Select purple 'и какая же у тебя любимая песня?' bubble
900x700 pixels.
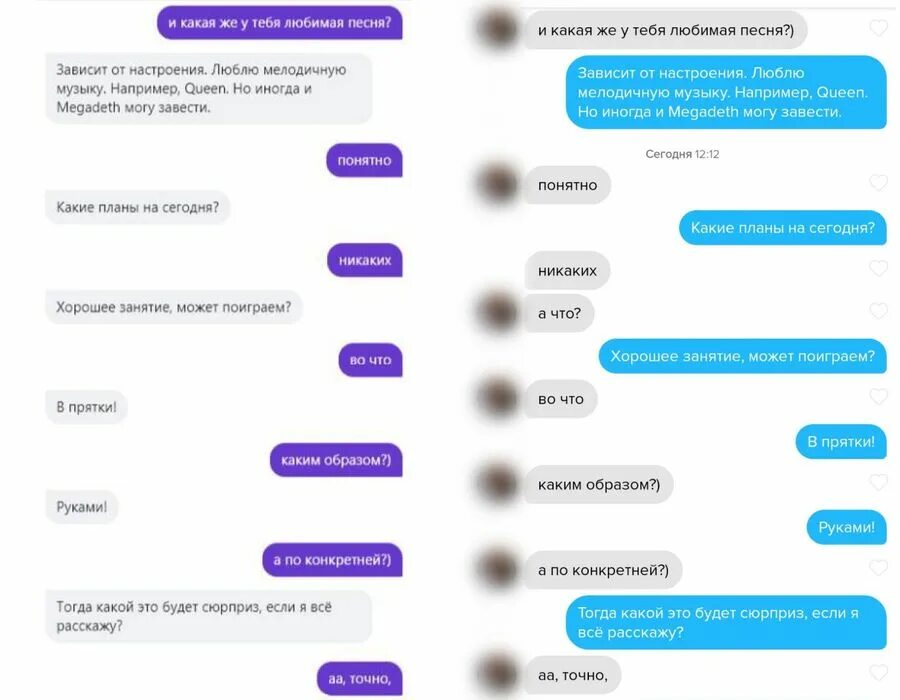(280, 23)
